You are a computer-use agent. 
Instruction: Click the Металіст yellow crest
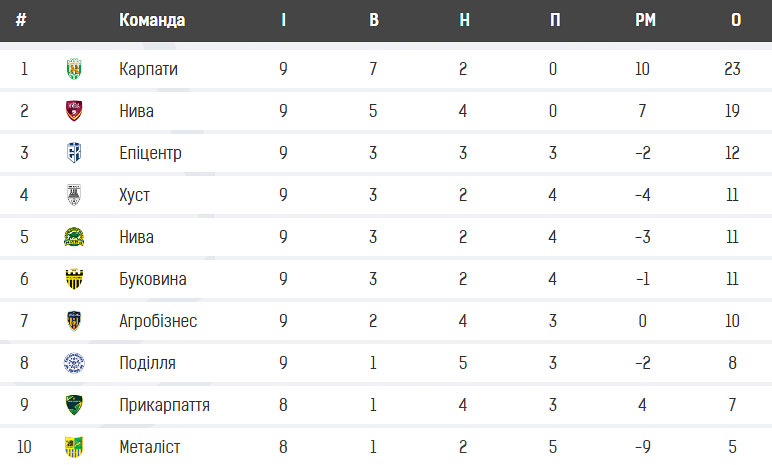coord(74,447)
